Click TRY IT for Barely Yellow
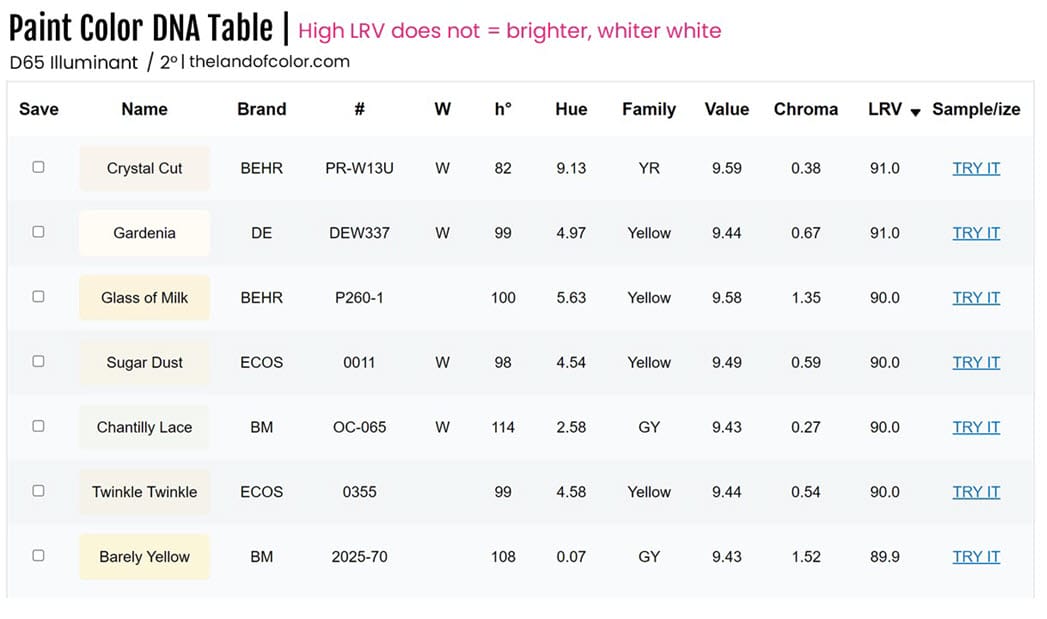This screenshot has height=619, width=1047. point(975,556)
